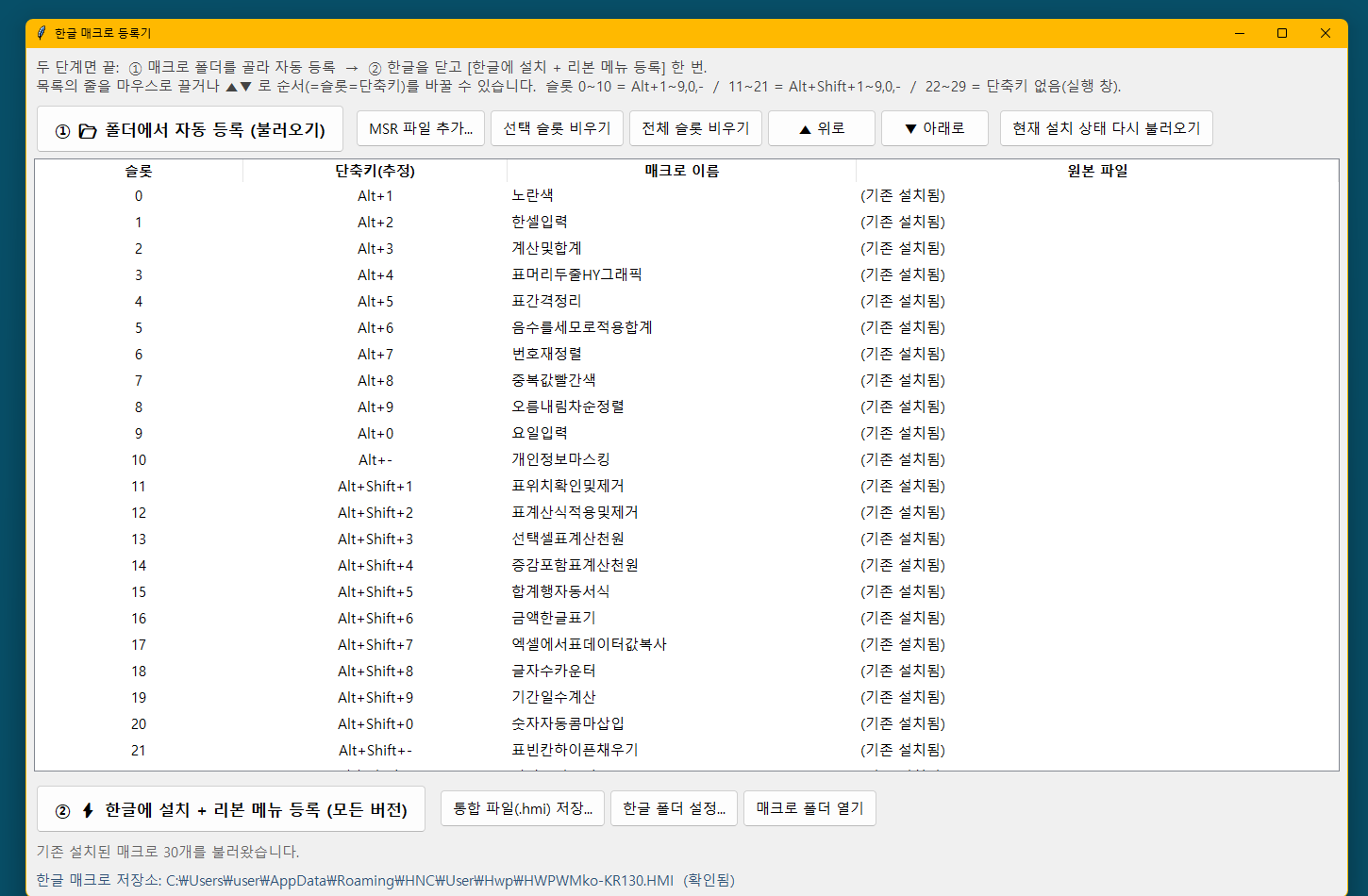Click 현재 설치 상태 다시 불러오기

pos(1107,128)
